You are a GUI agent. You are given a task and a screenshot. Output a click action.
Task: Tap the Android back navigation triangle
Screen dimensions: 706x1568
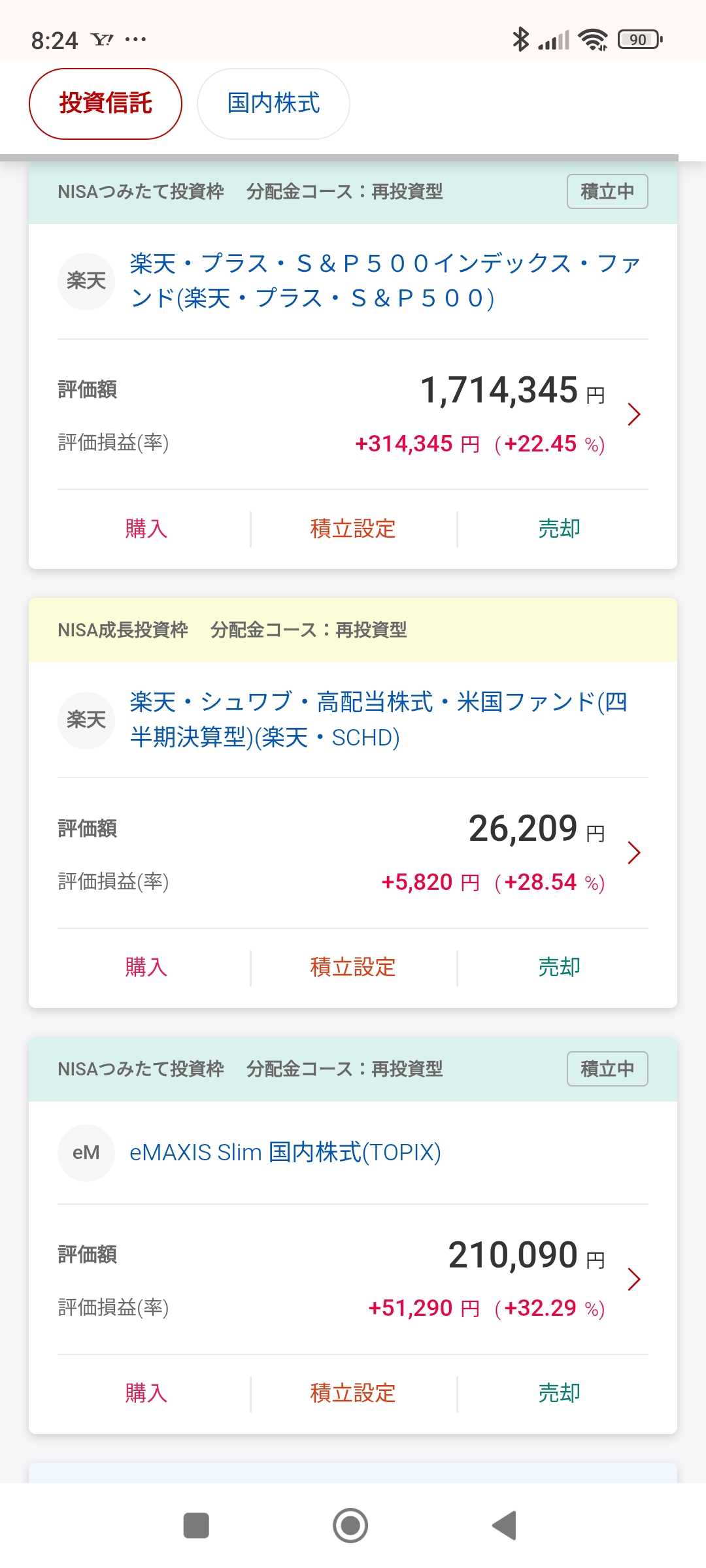[x=504, y=1526]
